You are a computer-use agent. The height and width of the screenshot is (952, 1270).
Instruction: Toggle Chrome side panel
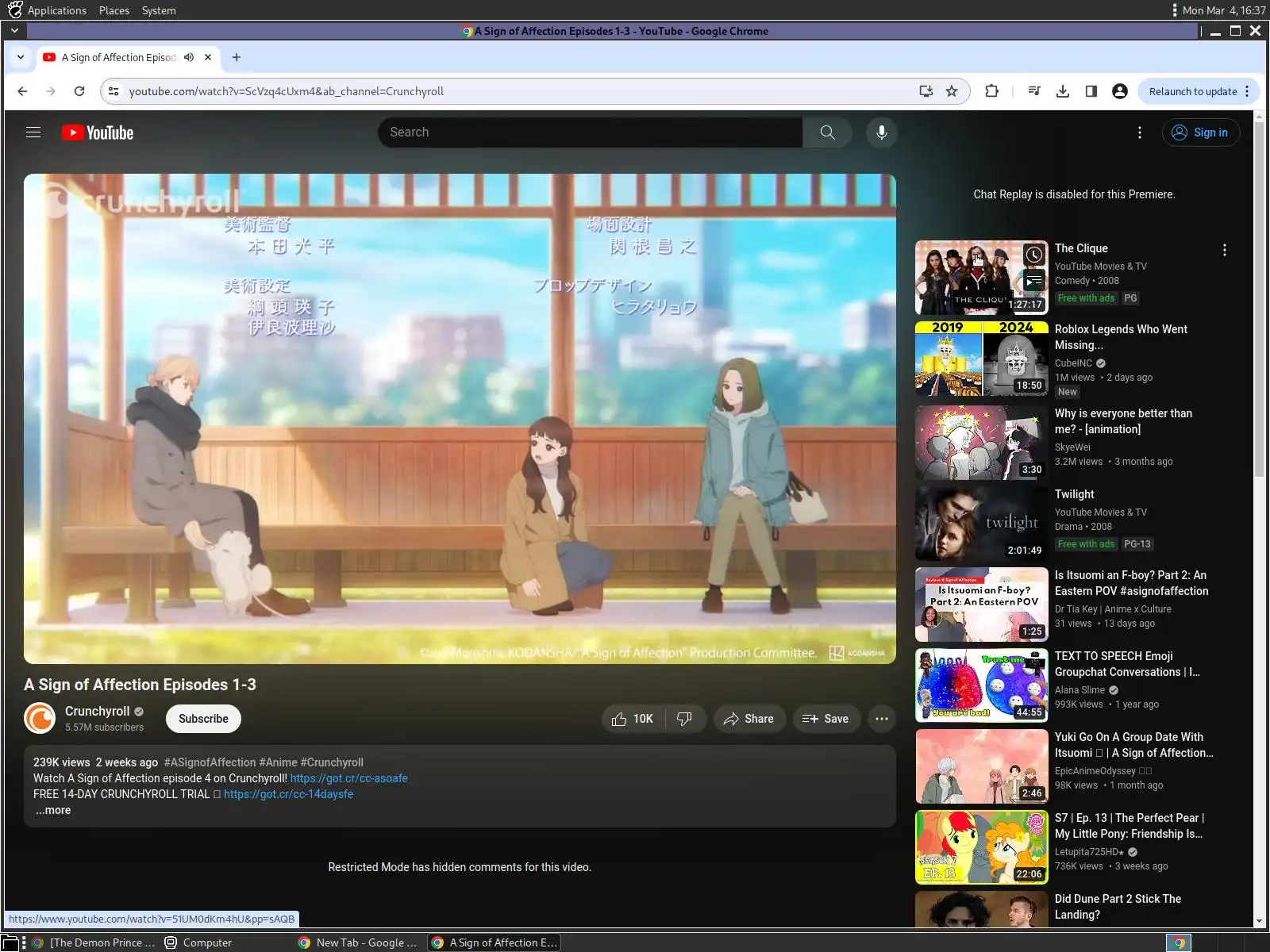[1091, 91]
